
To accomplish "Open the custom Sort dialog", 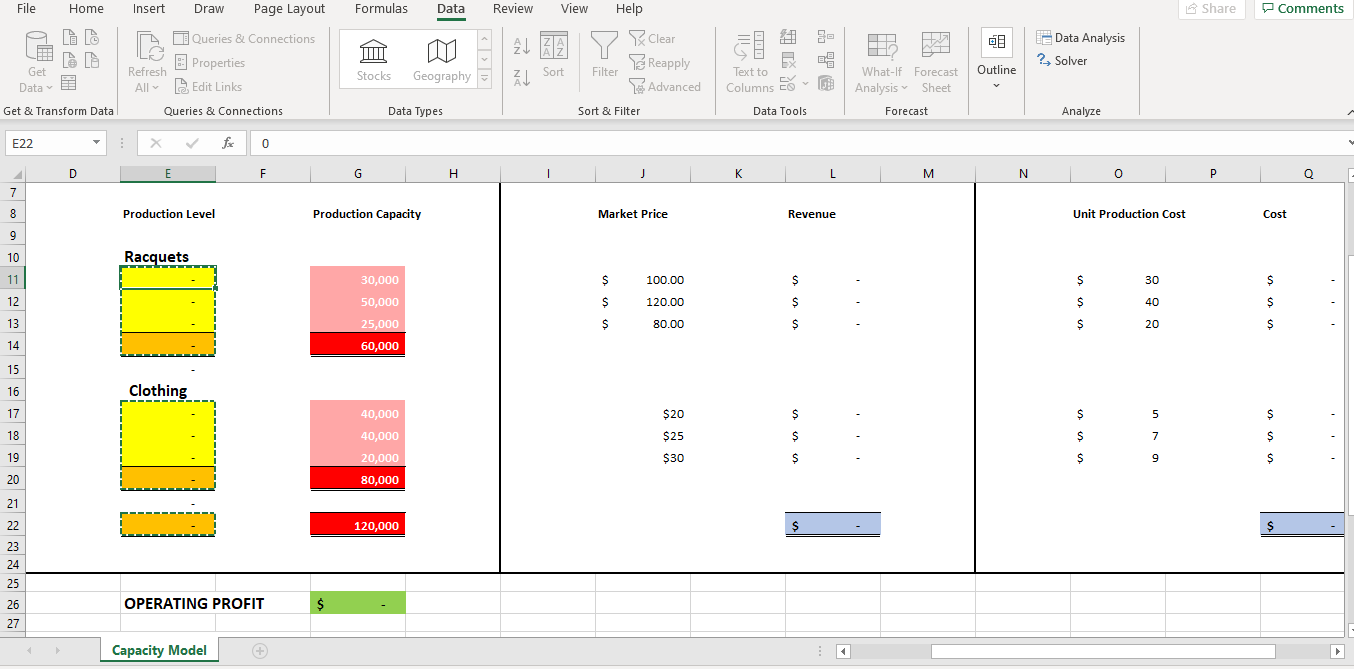I will pos(553,56).
